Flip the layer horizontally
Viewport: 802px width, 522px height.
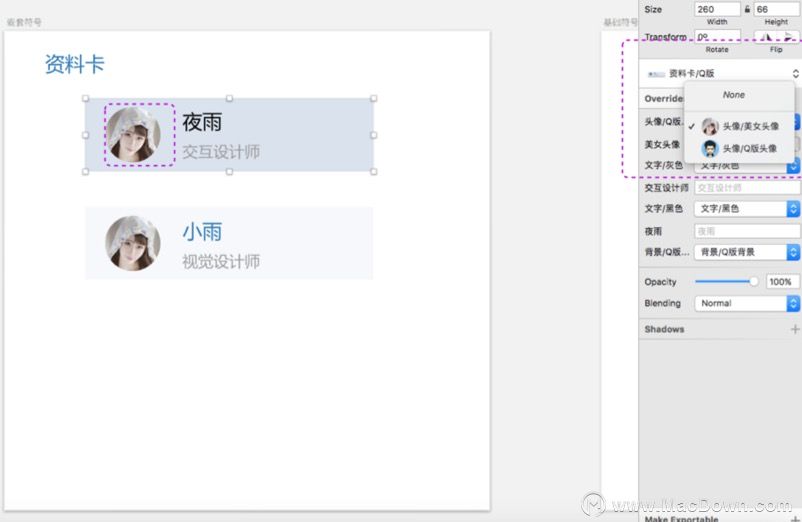[766, 37]
